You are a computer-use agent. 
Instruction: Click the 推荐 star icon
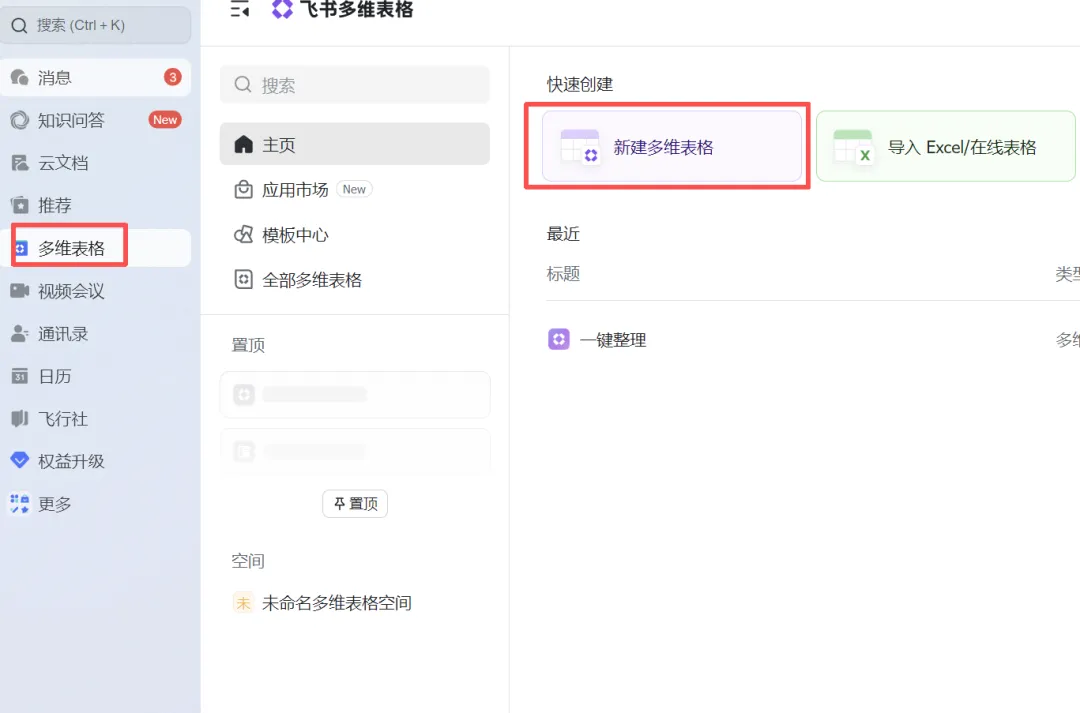pyautogui.click(x=20, y=205)
